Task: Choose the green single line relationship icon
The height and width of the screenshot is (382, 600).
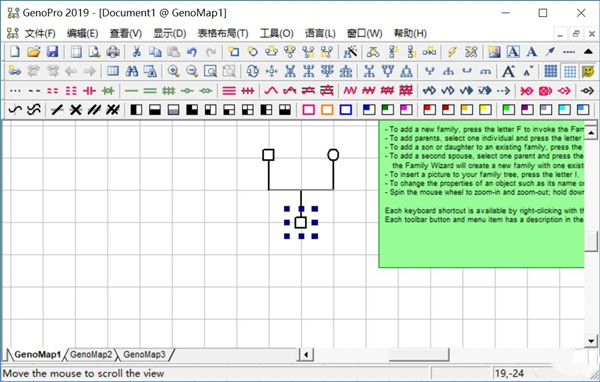Action: click(x=131, y=91)
